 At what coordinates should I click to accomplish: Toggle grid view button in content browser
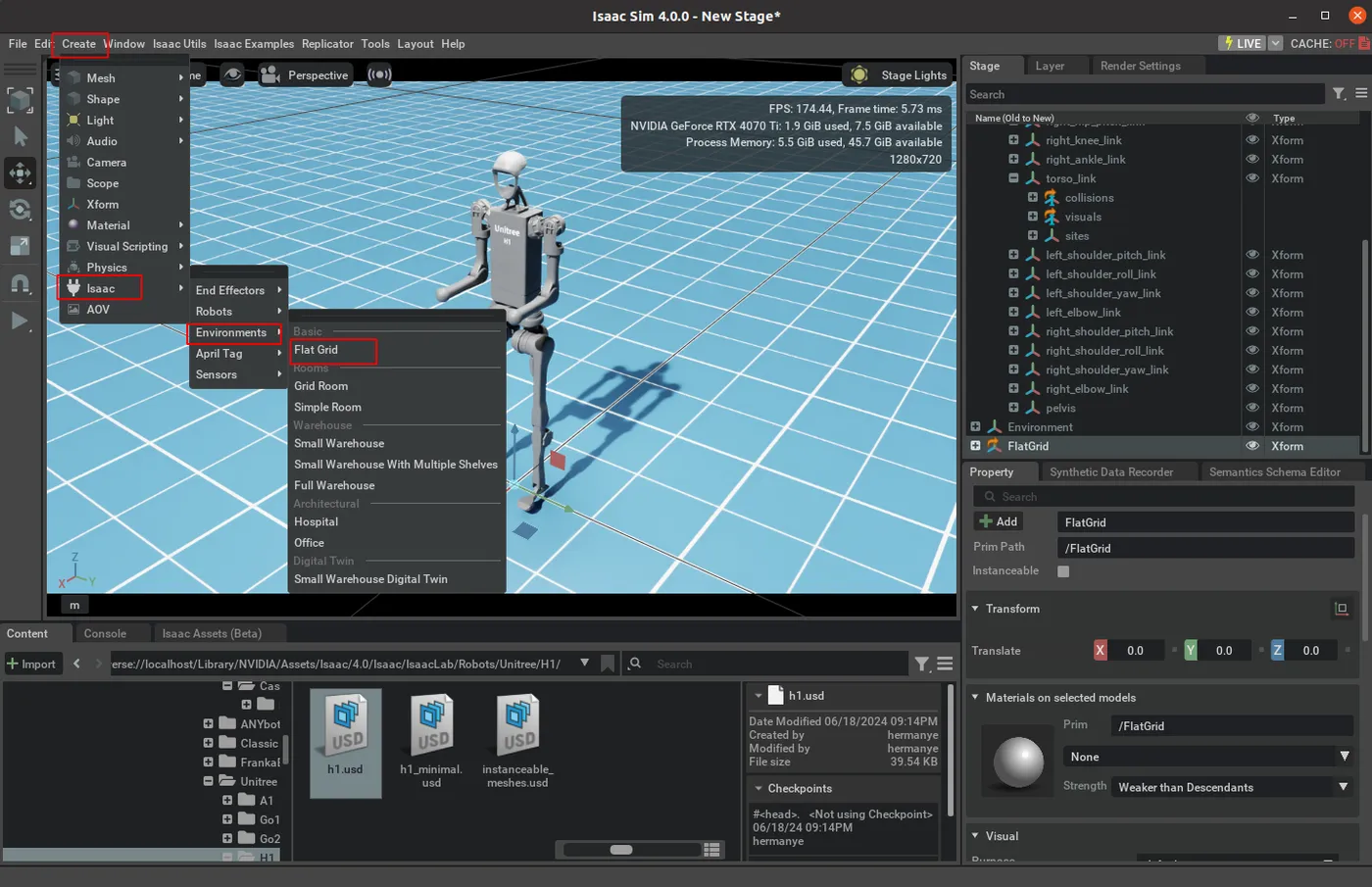click(712, 849)
